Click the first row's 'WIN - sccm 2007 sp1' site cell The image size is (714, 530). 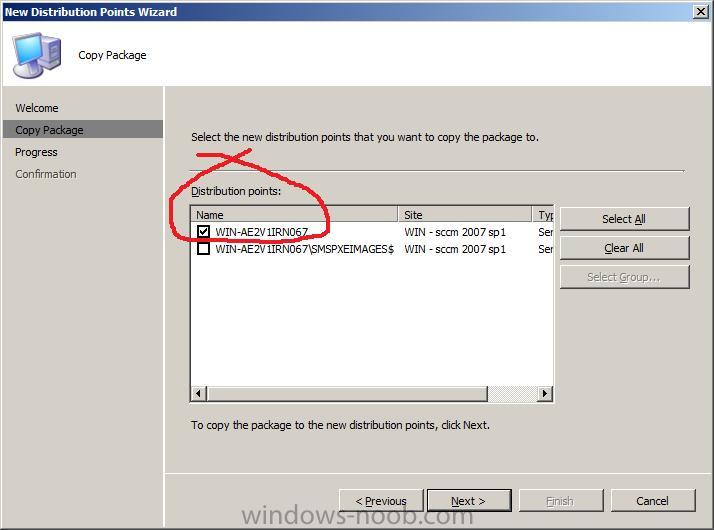455,232
